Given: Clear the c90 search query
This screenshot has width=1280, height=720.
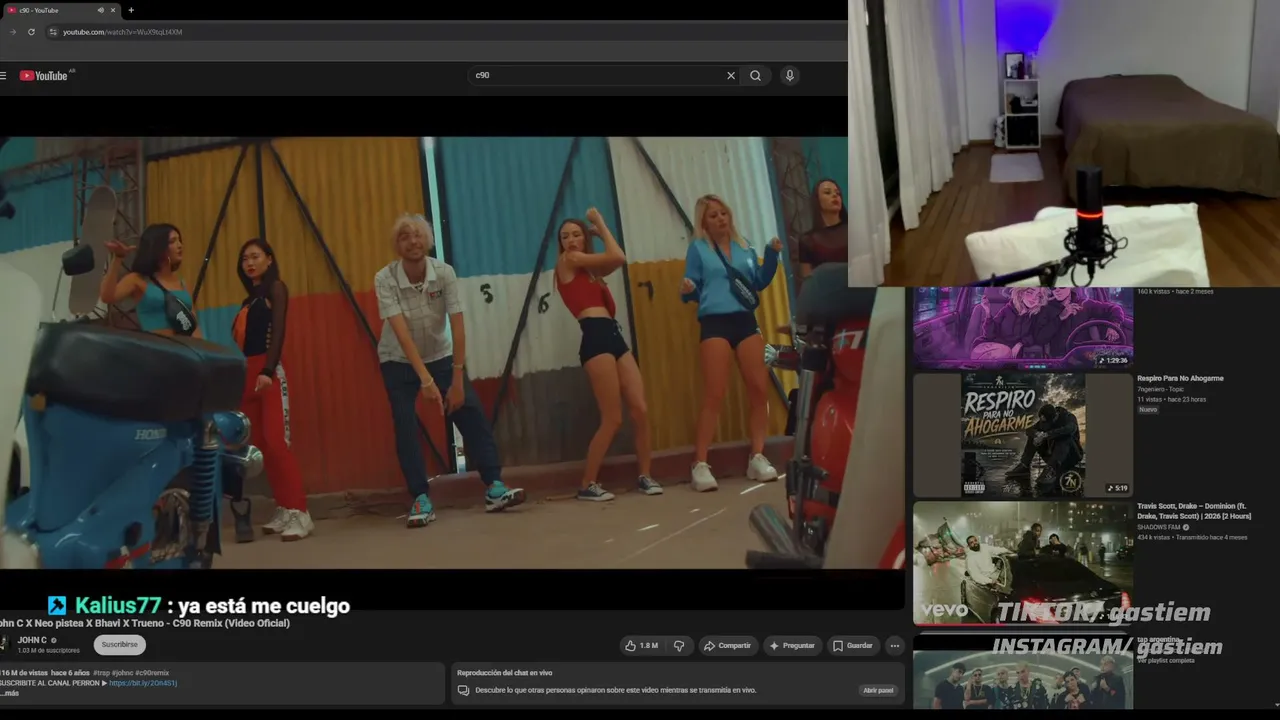Looking at the screenshot, I should pyautogui.click(x=731, y=75).
